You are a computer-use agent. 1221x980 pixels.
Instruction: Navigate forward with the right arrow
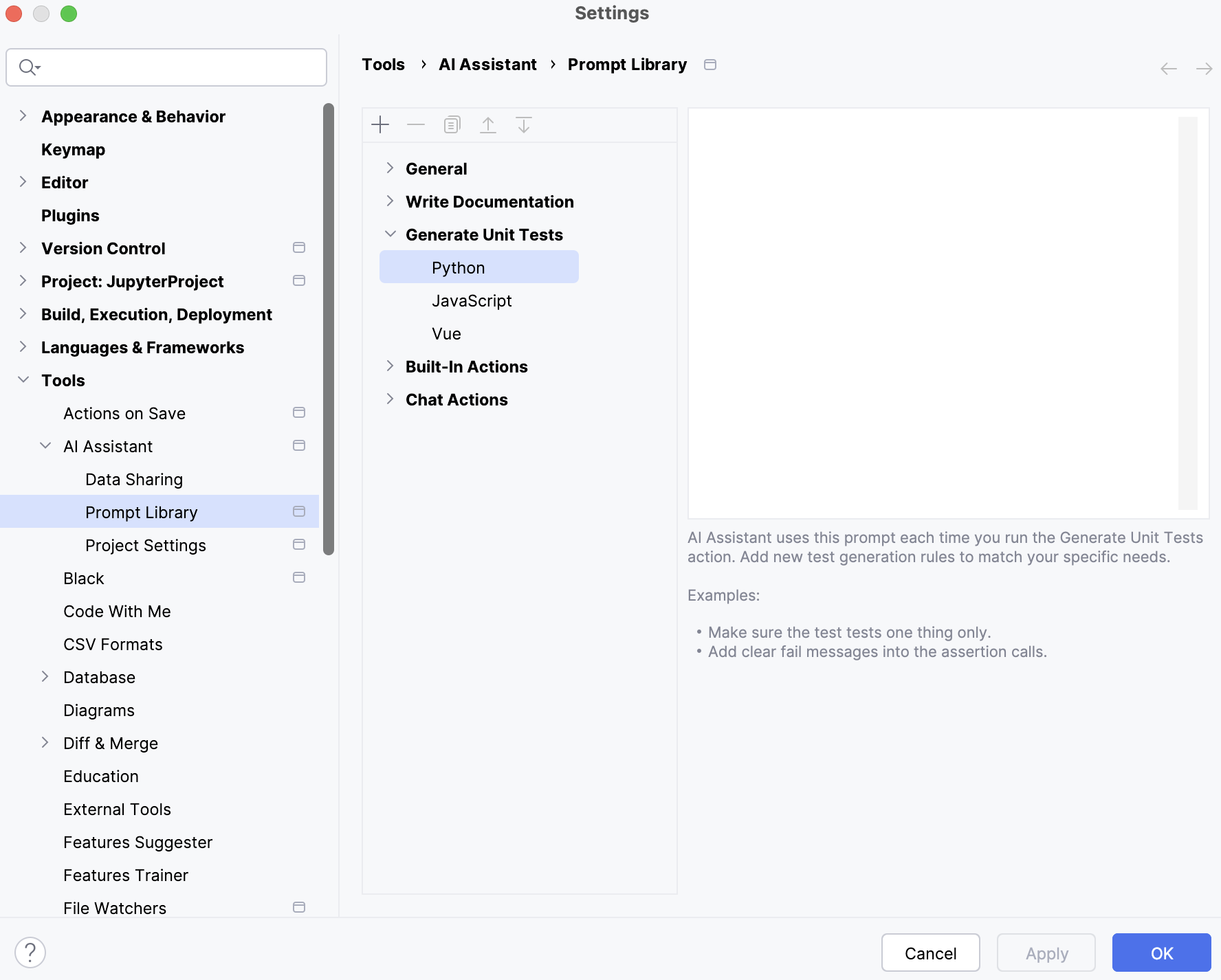(1204, 69)
